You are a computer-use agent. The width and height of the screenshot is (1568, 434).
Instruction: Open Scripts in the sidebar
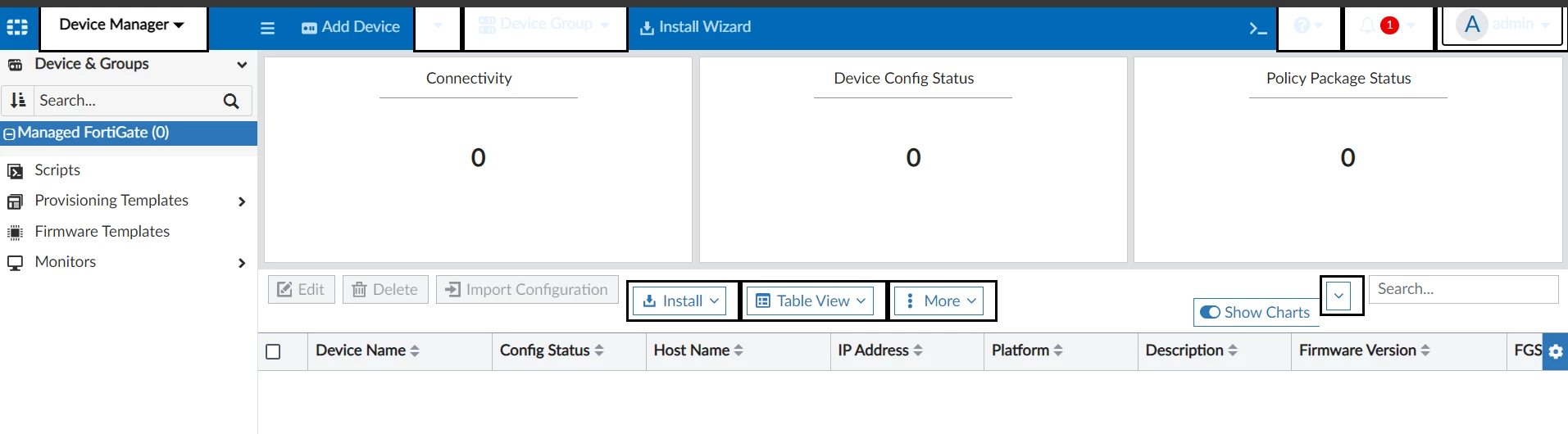pos(57,170)
